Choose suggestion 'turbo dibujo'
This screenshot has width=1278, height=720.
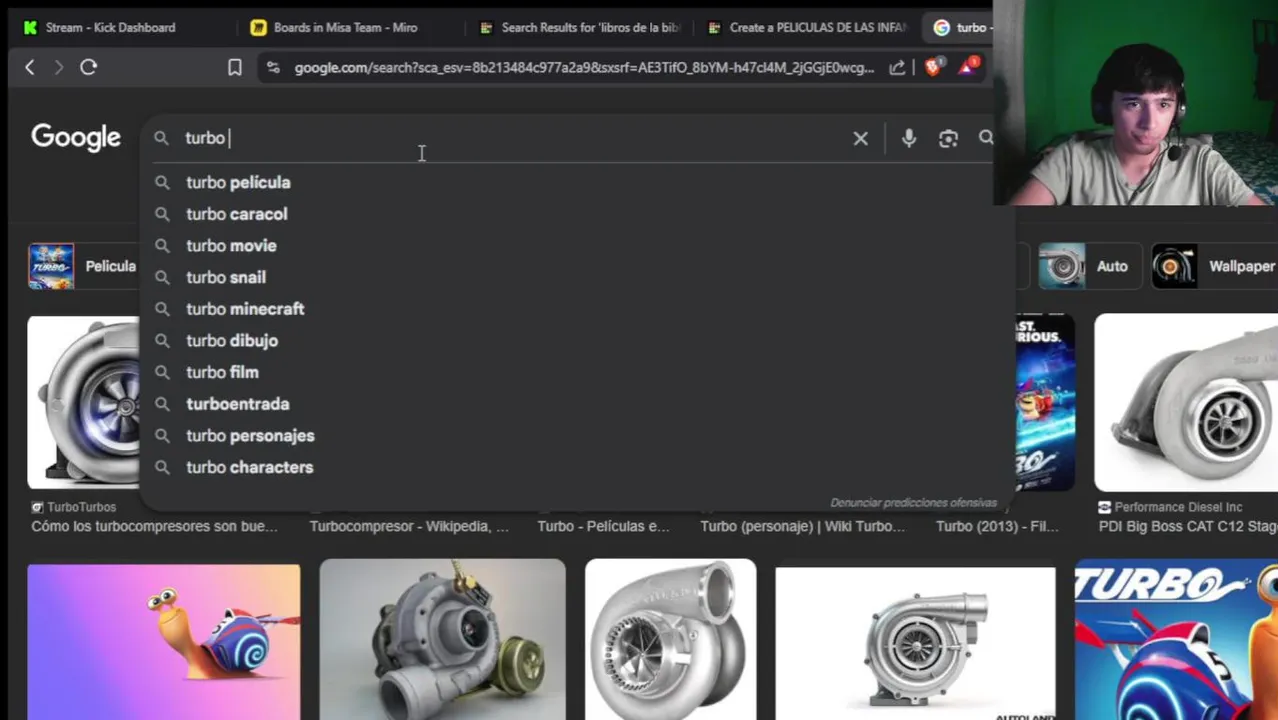click(232, 341)
